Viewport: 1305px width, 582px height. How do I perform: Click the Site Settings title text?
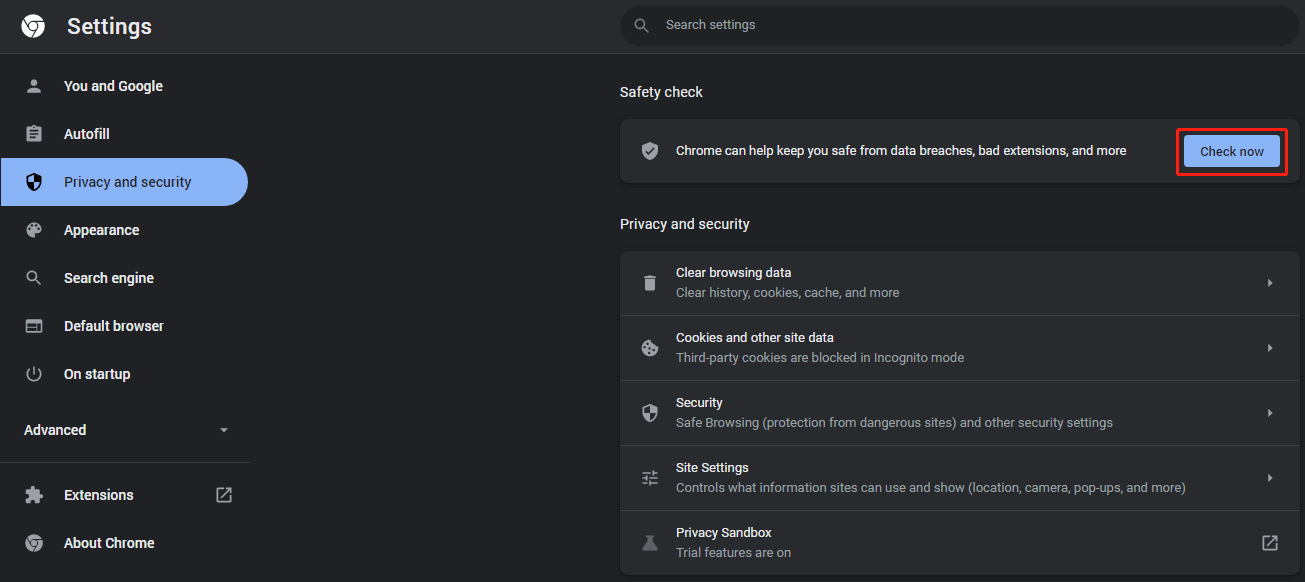[712, 468]
